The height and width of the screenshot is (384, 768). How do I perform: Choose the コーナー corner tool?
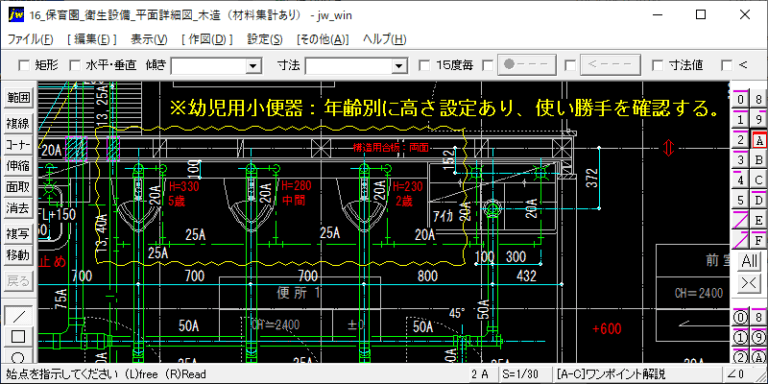(x=18, y=144)
